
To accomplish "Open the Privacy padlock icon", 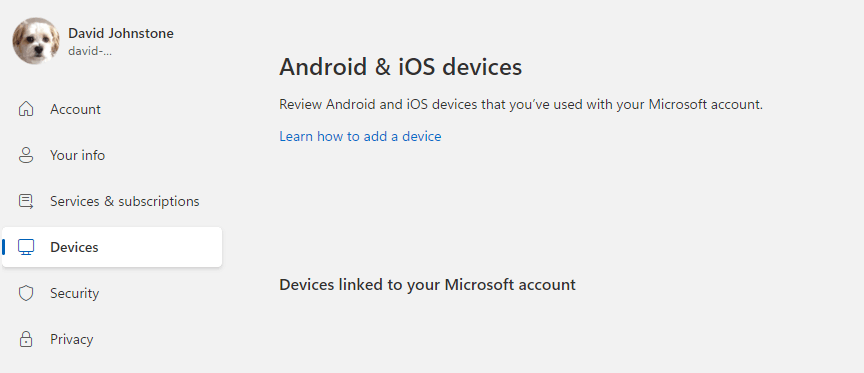I will (x=26, y=339).
